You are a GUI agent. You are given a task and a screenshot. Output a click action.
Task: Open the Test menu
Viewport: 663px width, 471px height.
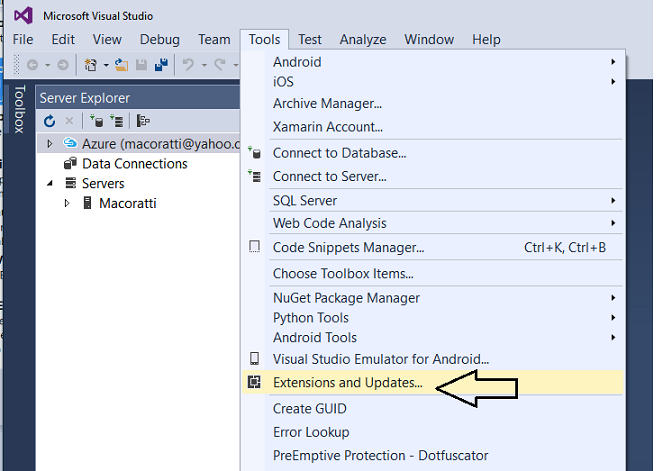[310, 39]
